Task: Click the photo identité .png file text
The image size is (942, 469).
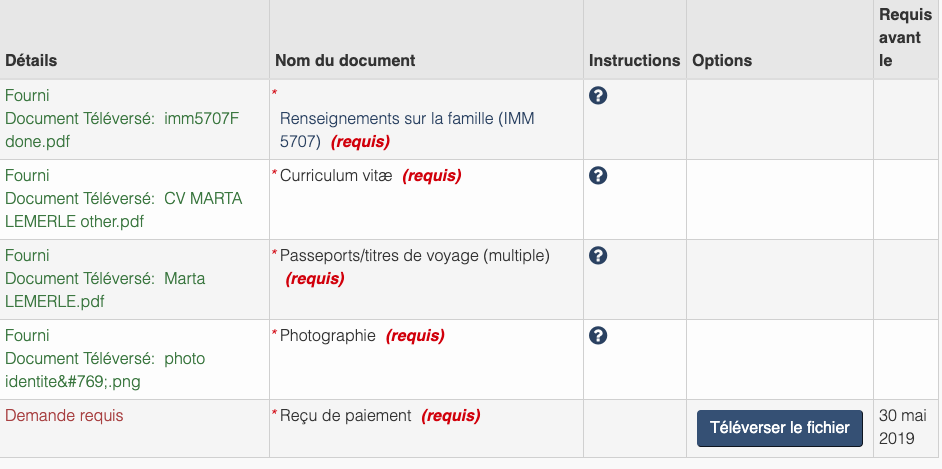Action: point(105,370)
